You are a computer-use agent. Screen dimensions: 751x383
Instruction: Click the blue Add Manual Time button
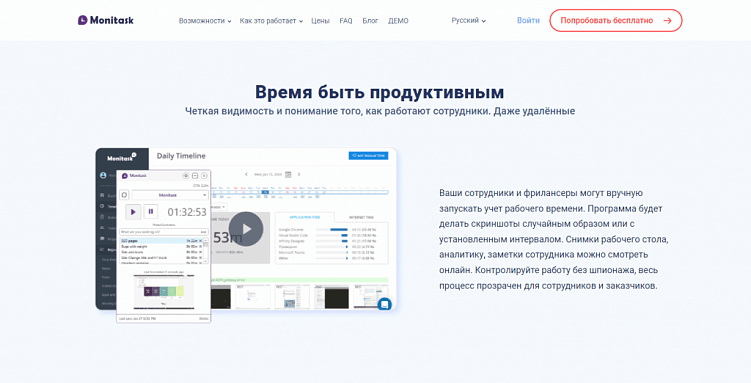point(368,156)
